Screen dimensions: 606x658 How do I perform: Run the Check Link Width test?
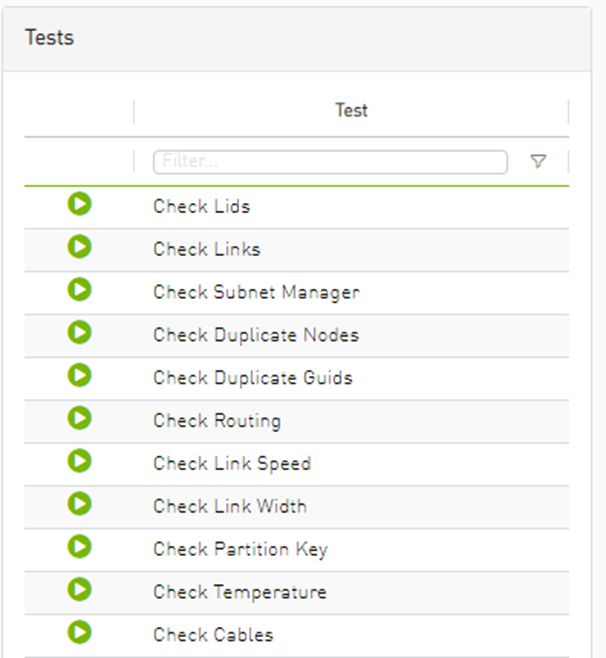tap(79, 504)
